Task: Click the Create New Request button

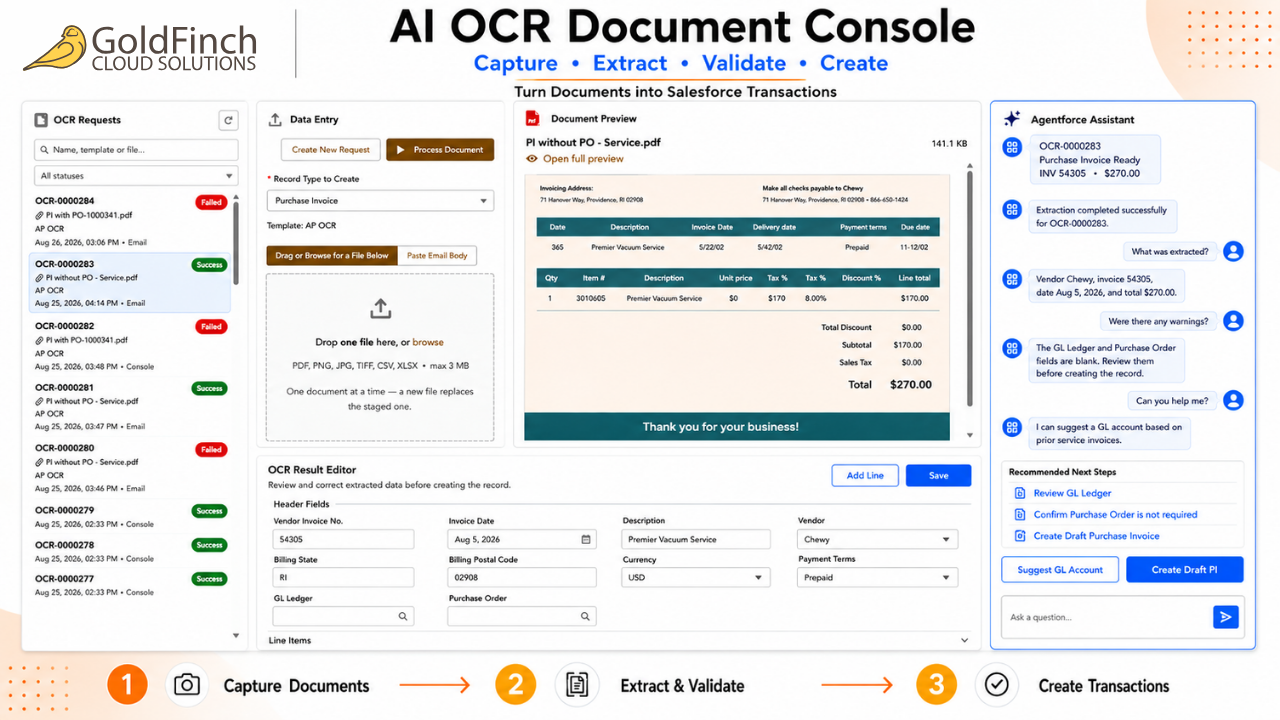Action: (x=331, y=150)
